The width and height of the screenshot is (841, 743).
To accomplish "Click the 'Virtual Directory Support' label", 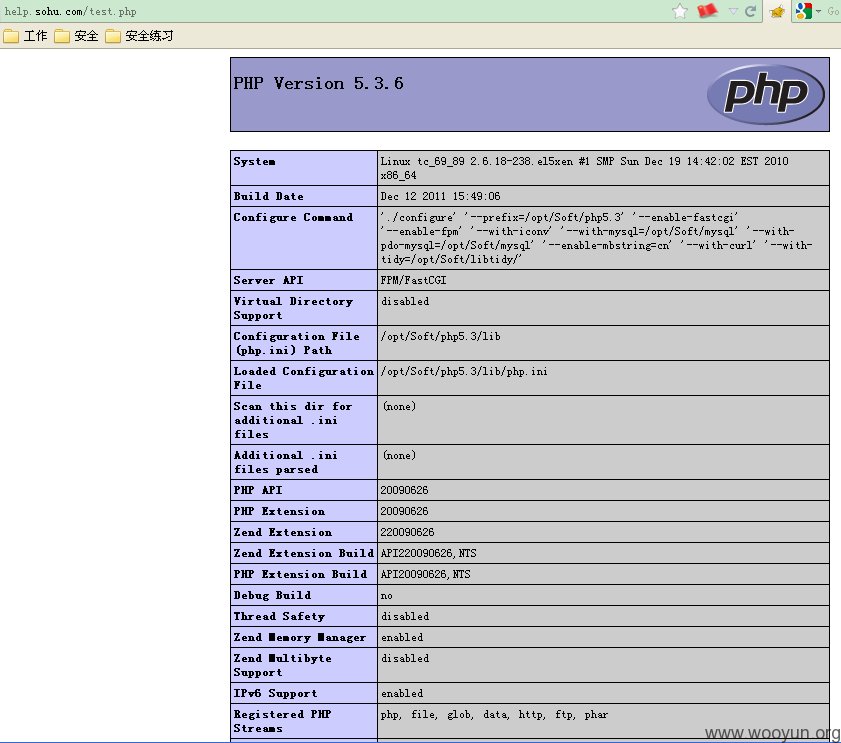I will 293,308.
